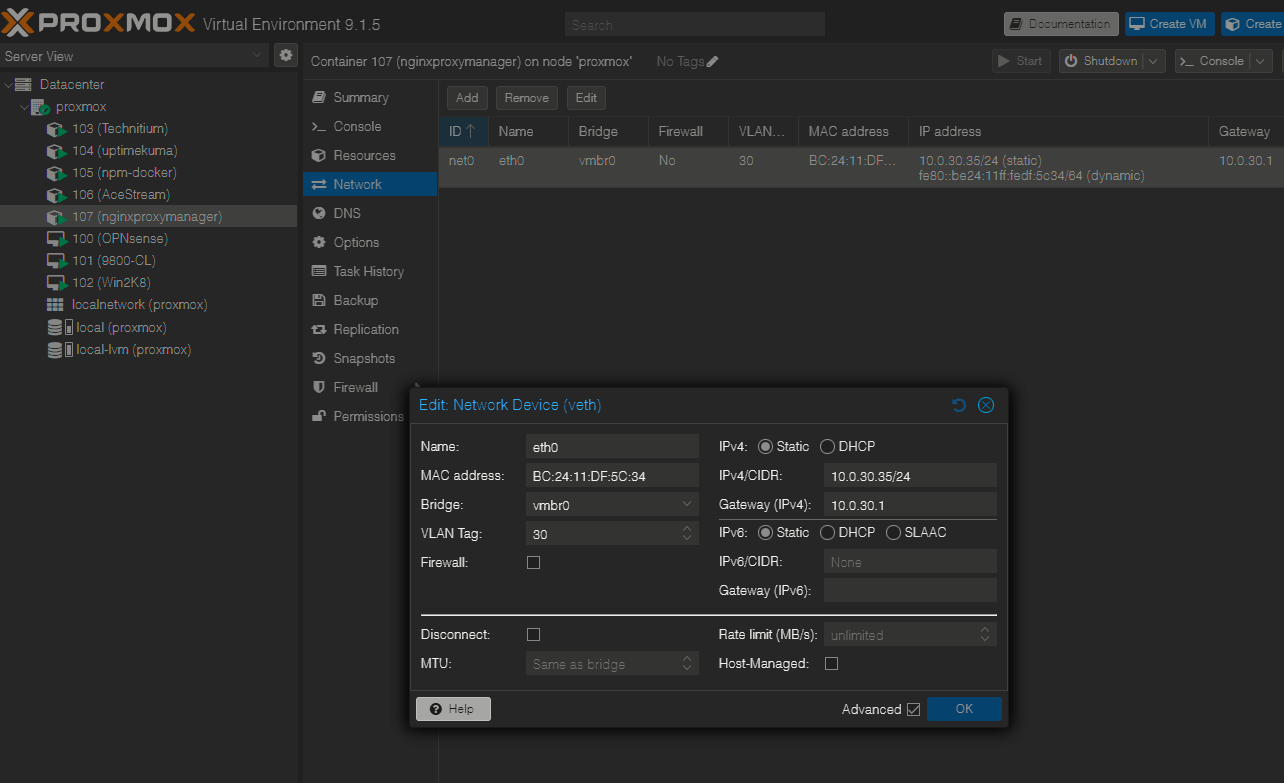Click the Snapshots history icon
The height and width of the screenshot is (783, 1284).
tap(319, 358)
